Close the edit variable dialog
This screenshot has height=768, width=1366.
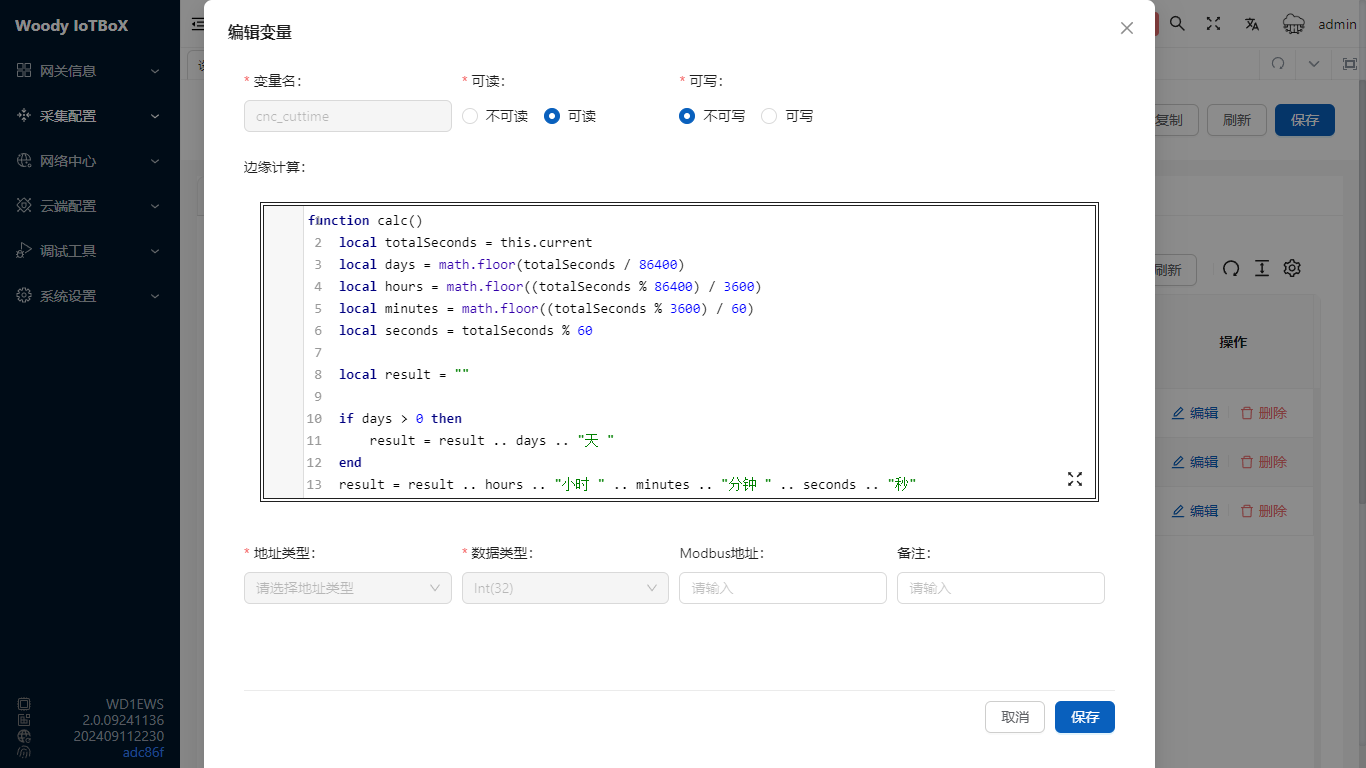pyautogui.click(x=1127, y=28)
